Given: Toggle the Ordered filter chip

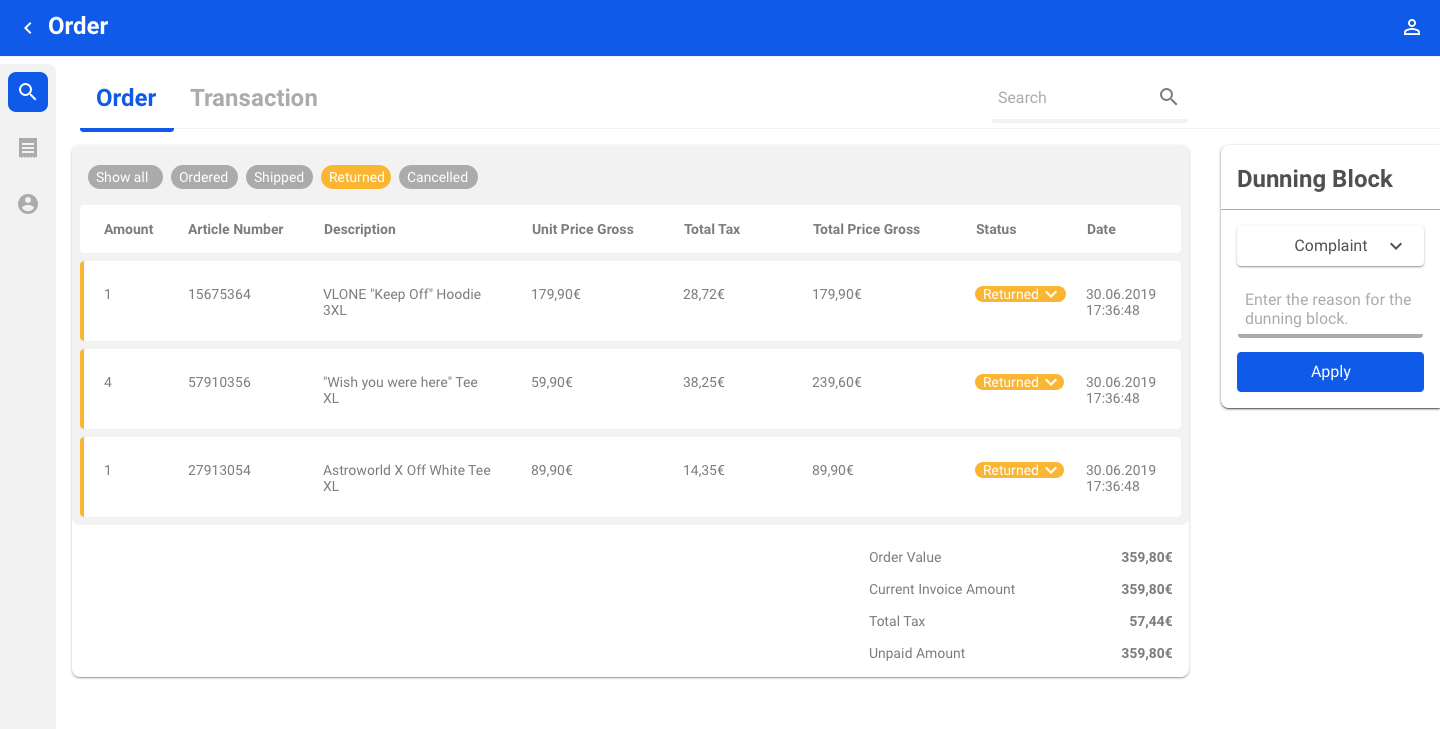Looking at the screenshot, I should (x=204, y=177).
